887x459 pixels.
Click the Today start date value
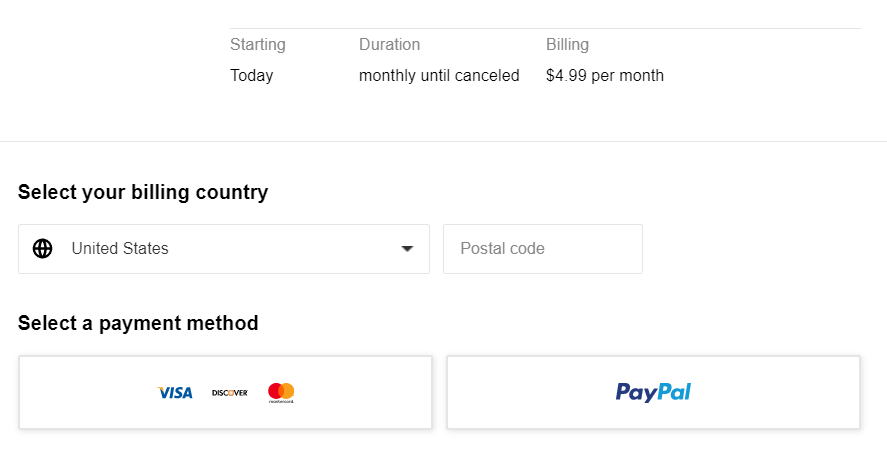click(x=252, y=75)
